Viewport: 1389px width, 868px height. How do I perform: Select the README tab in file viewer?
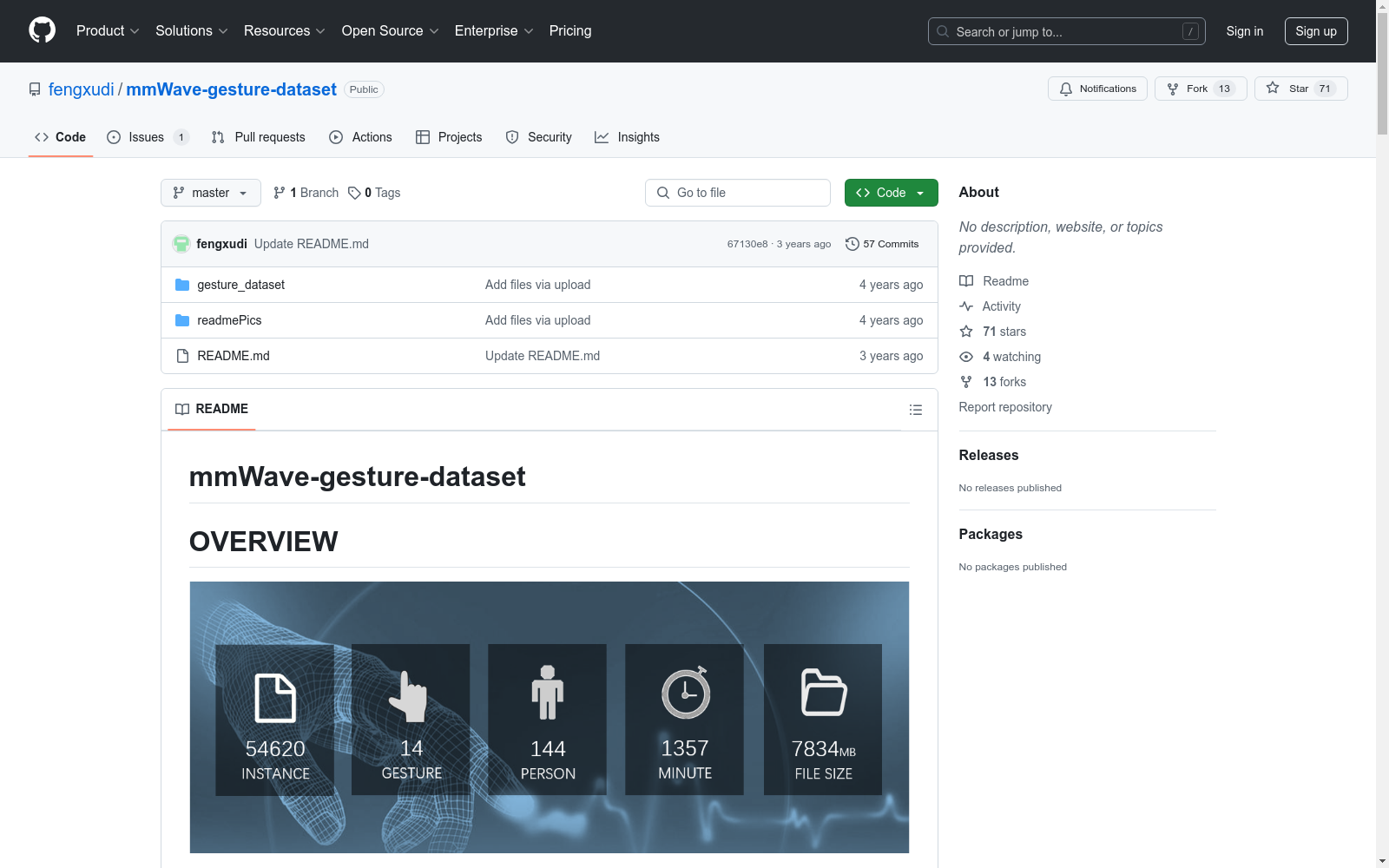212,409
